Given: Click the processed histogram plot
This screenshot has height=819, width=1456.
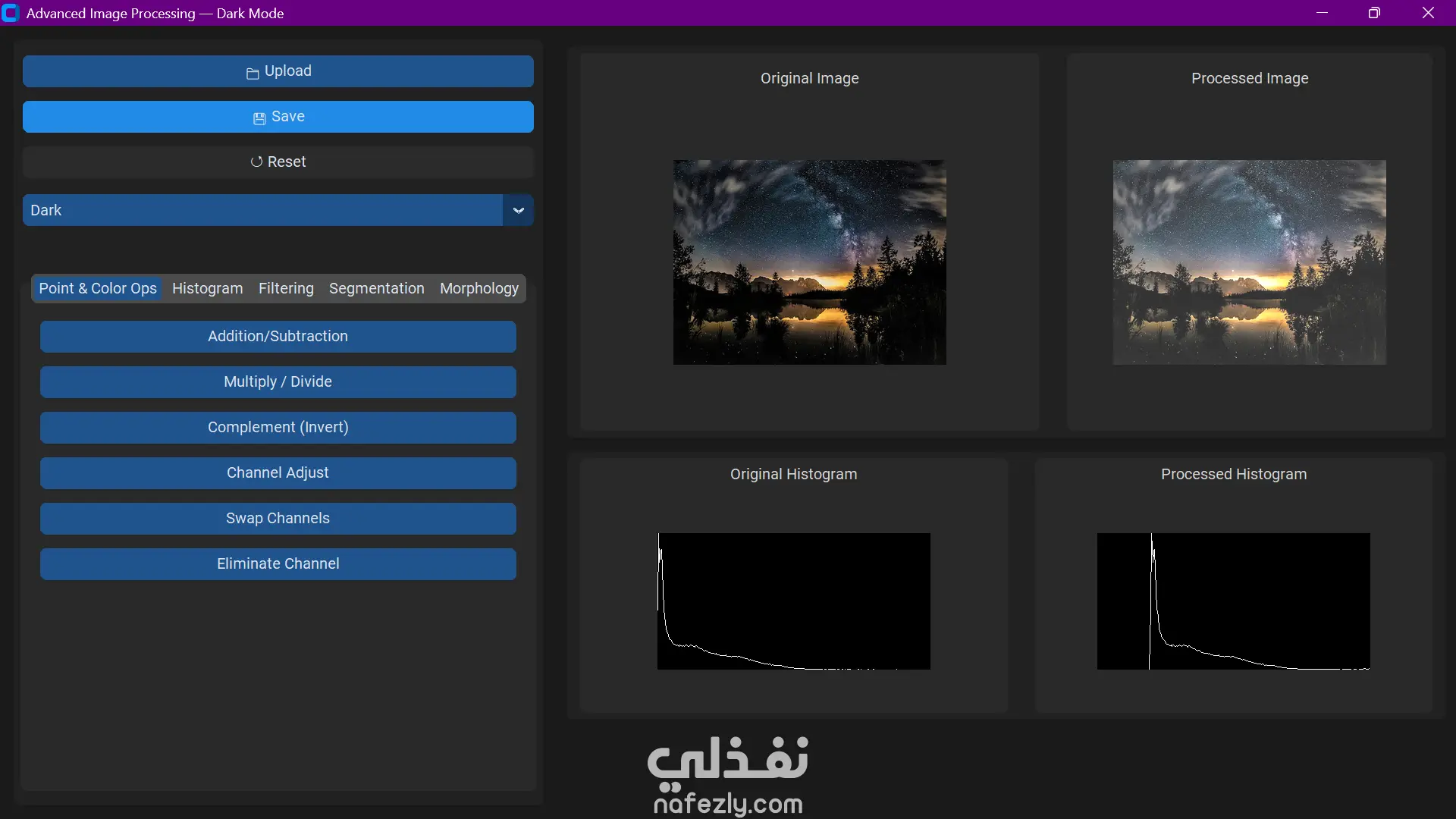Looking at the screenshot, I should [x=1233, y=601].
